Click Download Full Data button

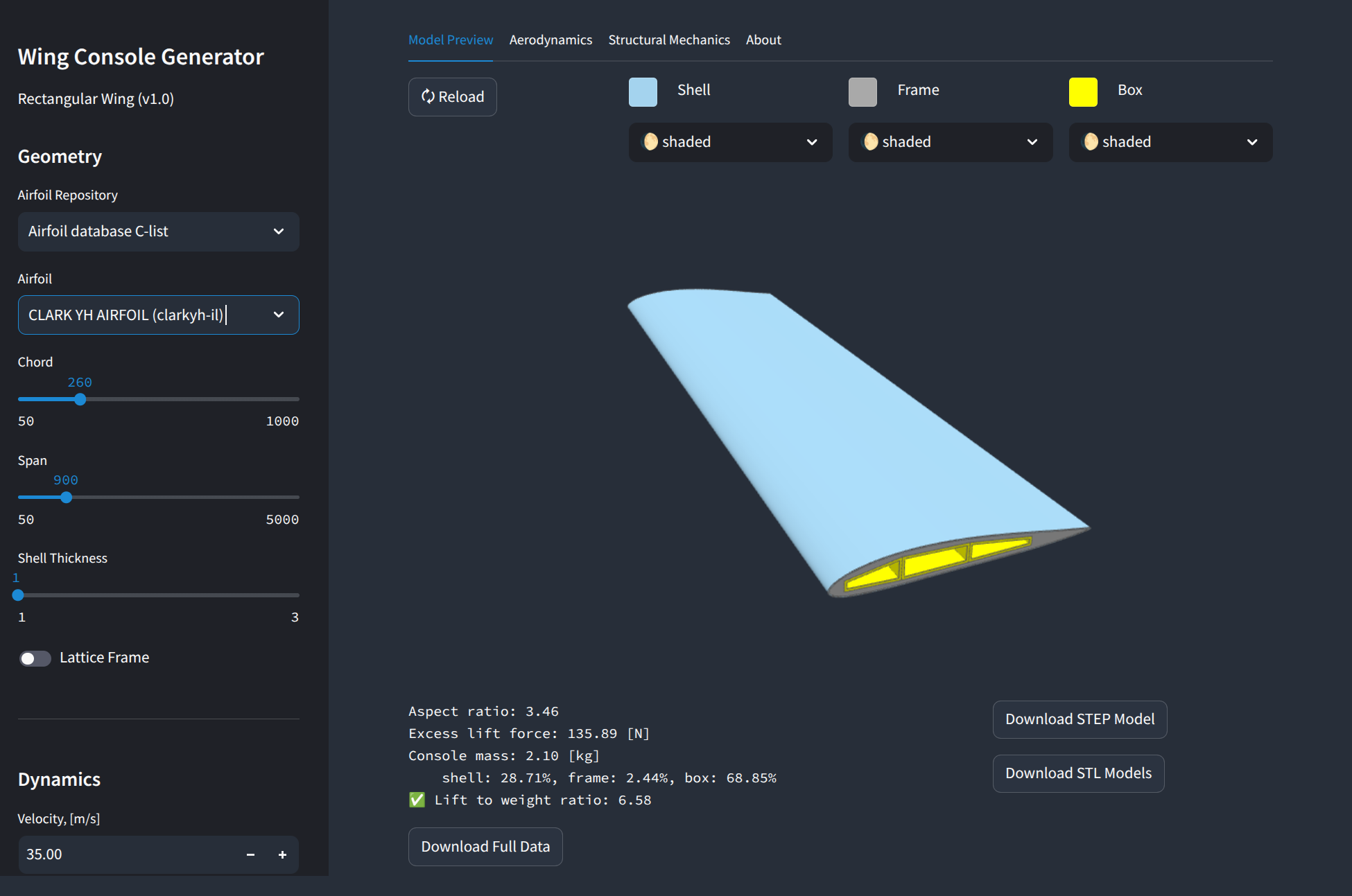[x=485, y=847]
